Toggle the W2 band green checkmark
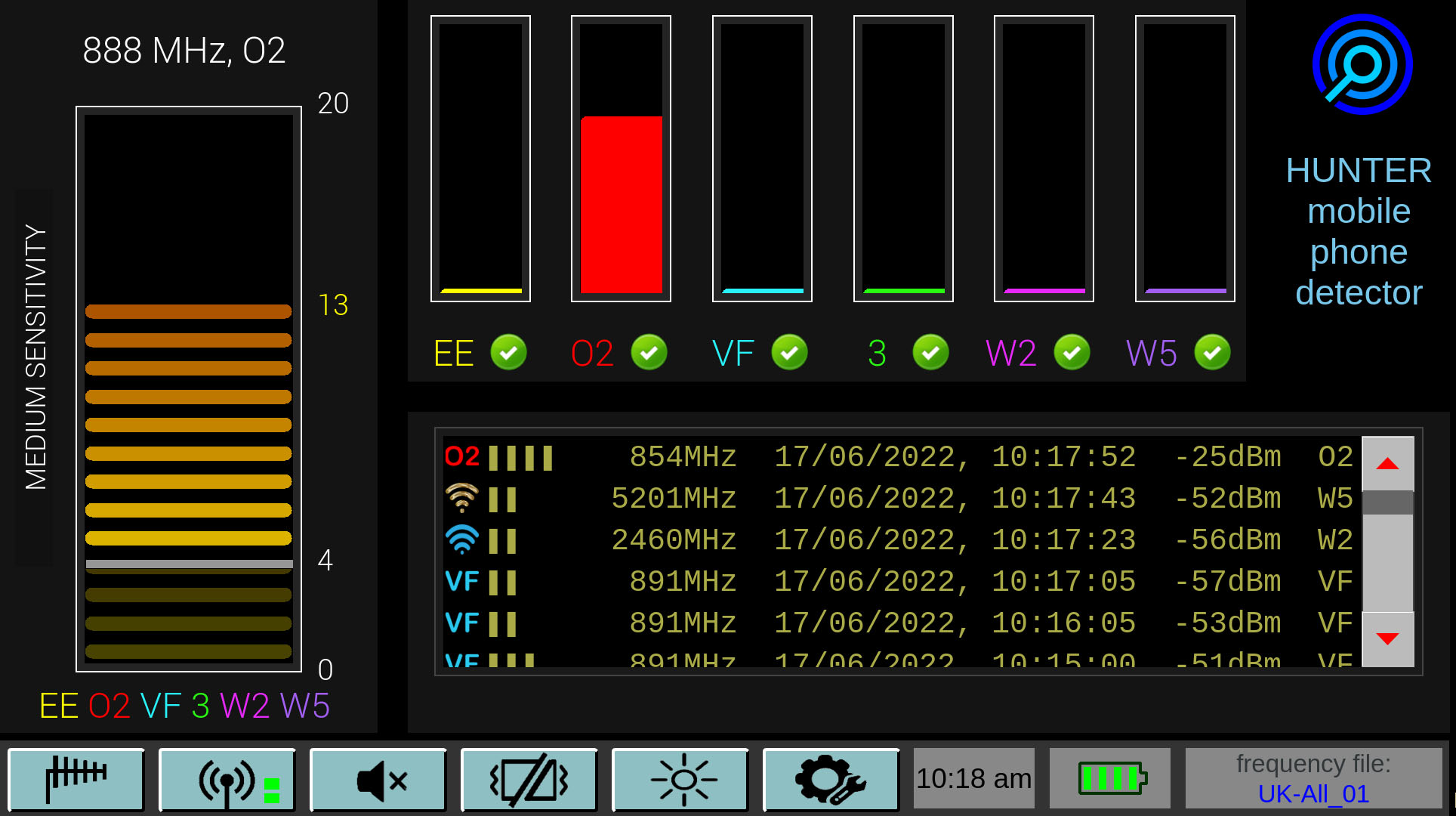 coord(1072,352)
